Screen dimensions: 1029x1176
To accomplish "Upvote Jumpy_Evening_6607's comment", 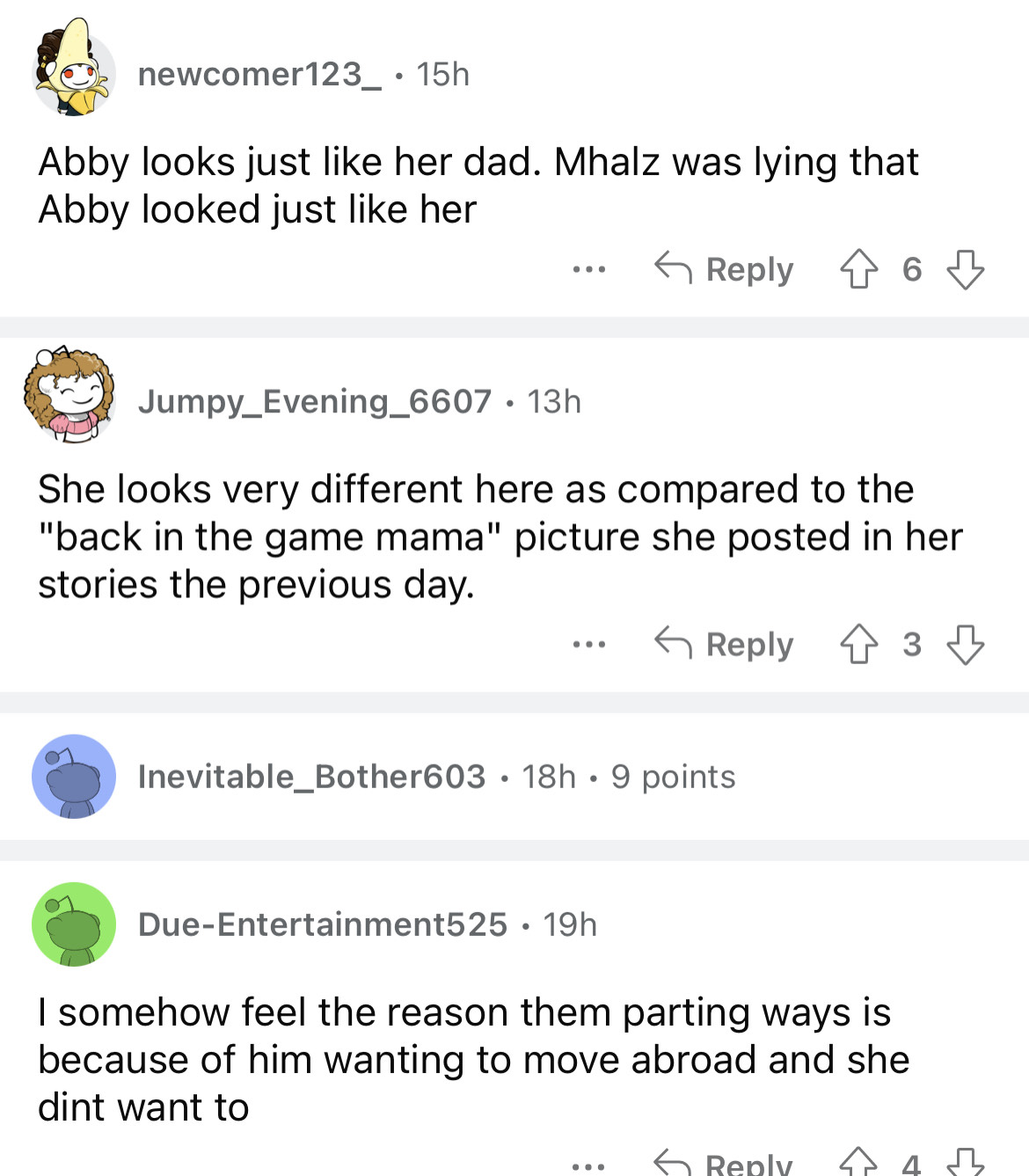I will (x=858, y=645).
